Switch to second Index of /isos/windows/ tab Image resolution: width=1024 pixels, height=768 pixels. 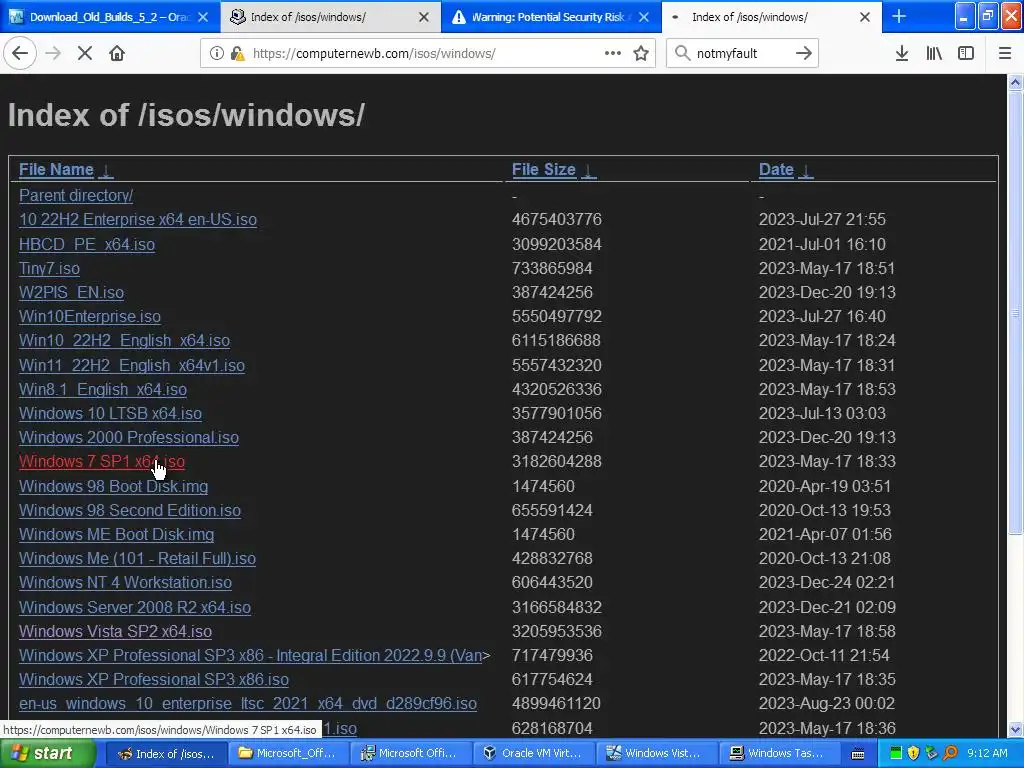(x=771, y=17)
